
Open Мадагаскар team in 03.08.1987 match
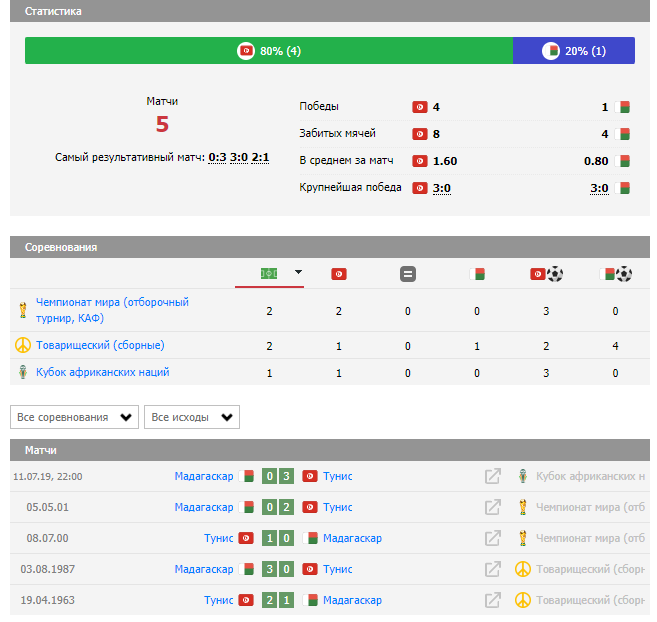[203, 570]
